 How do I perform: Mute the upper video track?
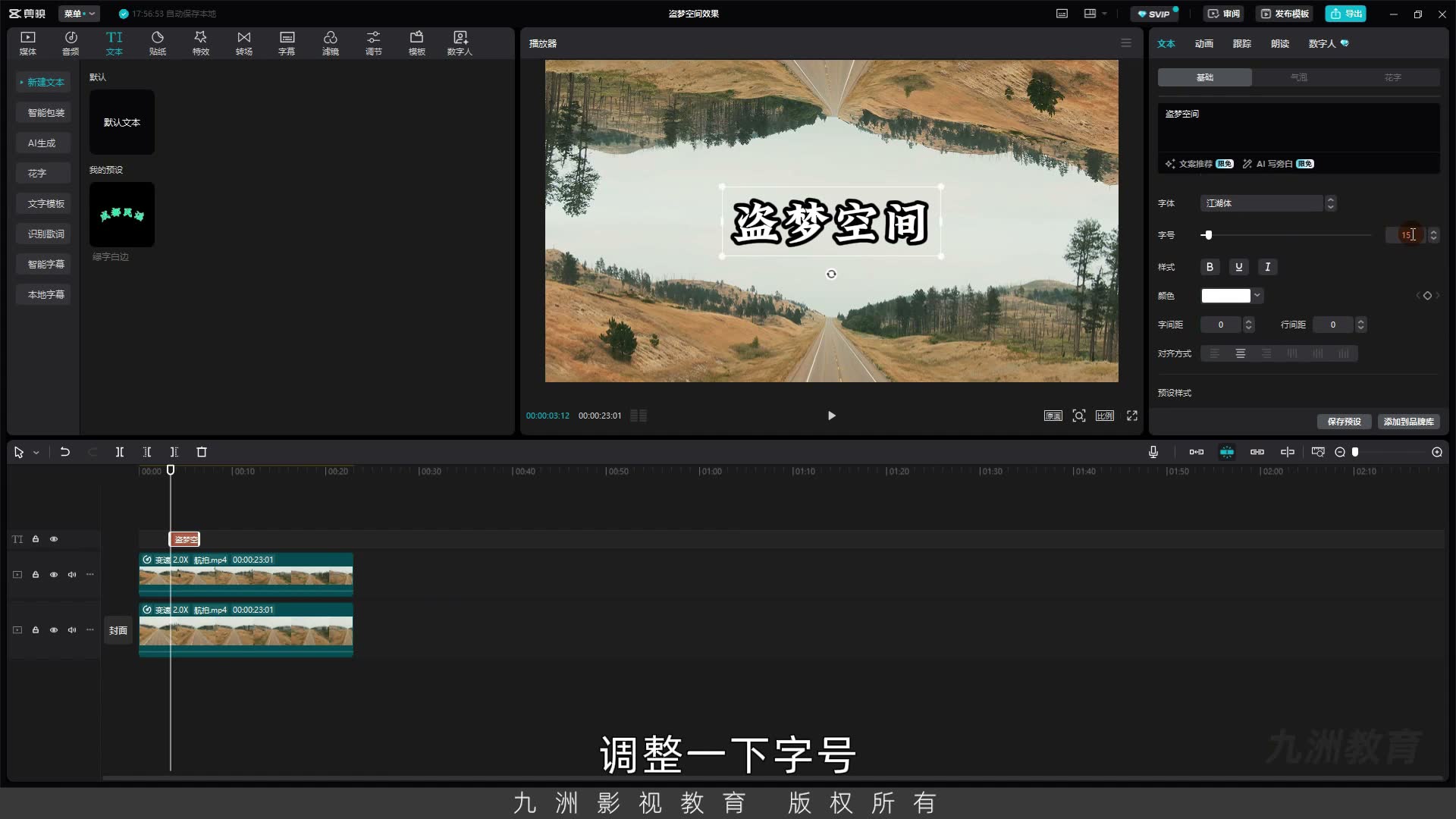[72, 575]
